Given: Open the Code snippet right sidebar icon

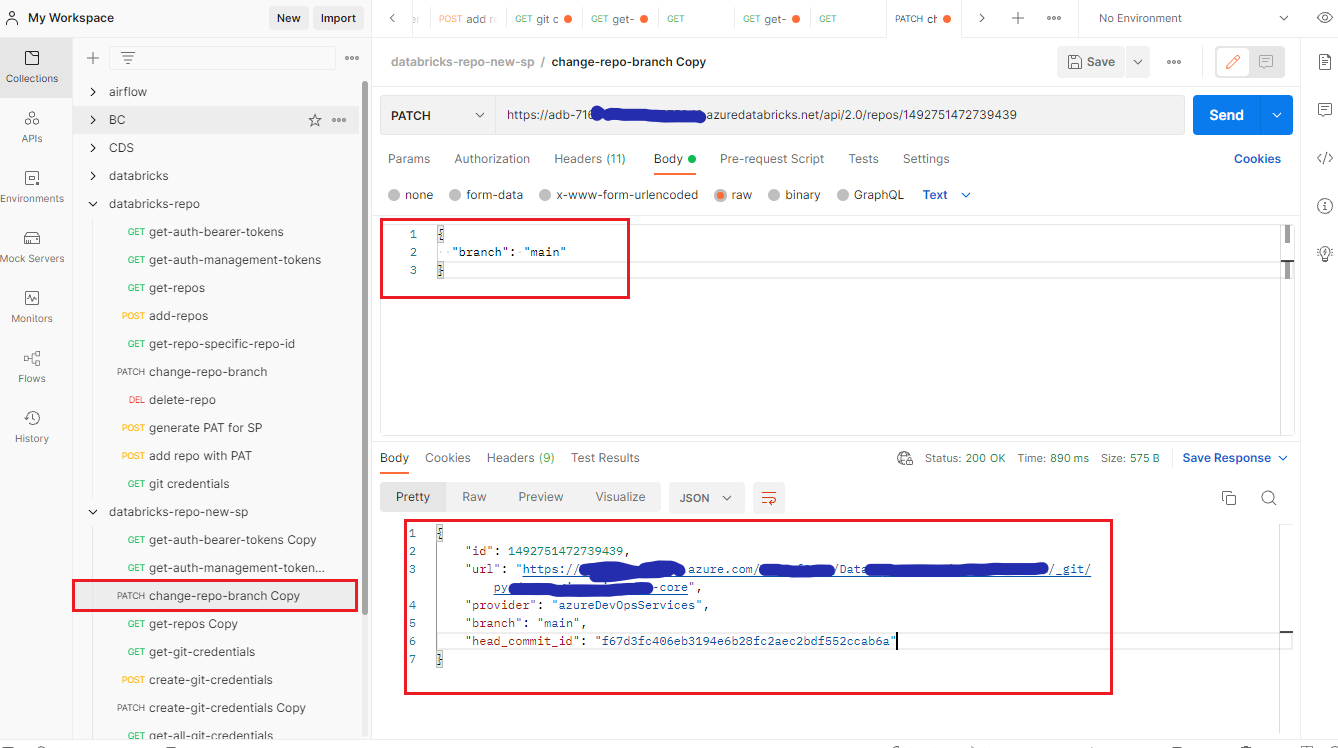Looking at the screenshot, I should 1324,157.
